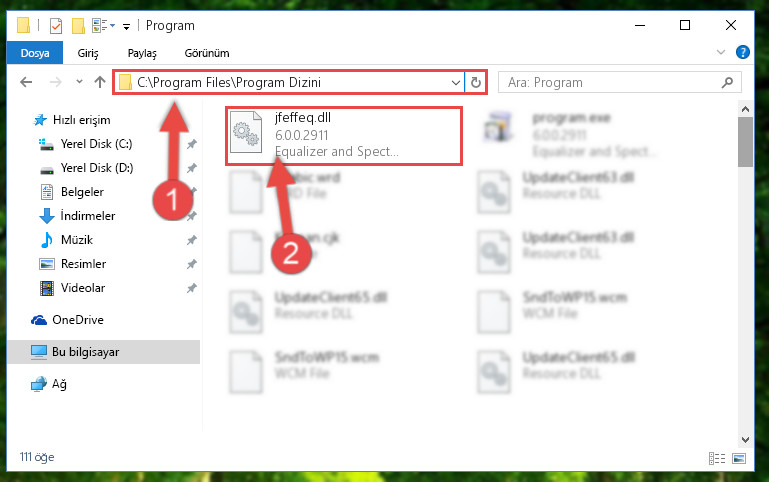Expand the recent locations dropdown arrow

click(79, 82)
